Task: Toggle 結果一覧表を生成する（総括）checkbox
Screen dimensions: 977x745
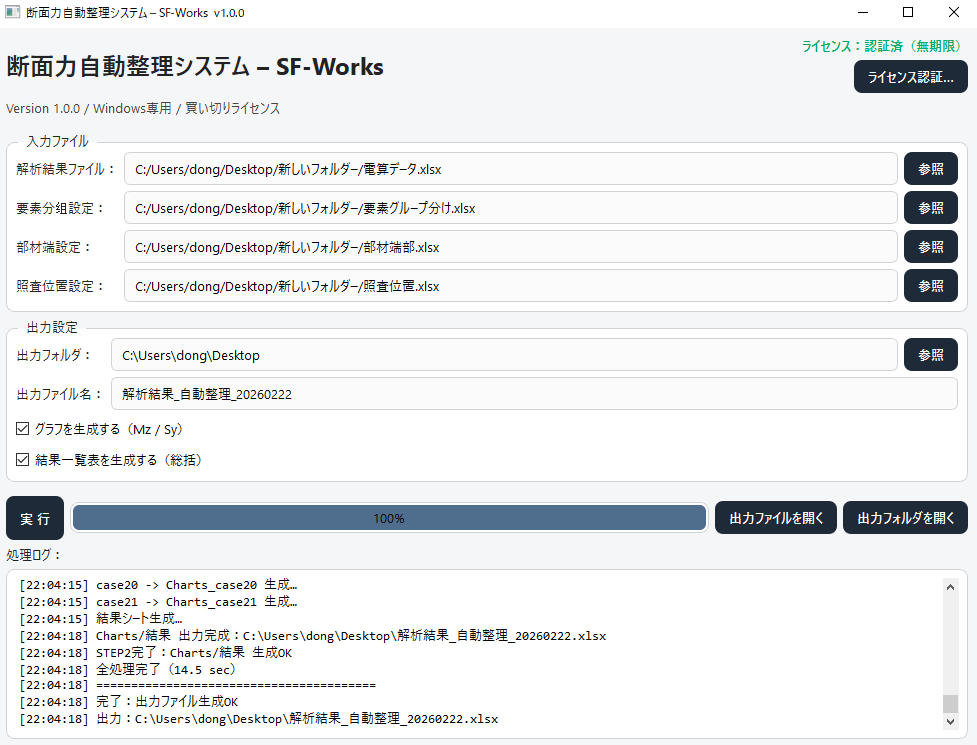Action: pyautogui.click(x=22, y=459)
